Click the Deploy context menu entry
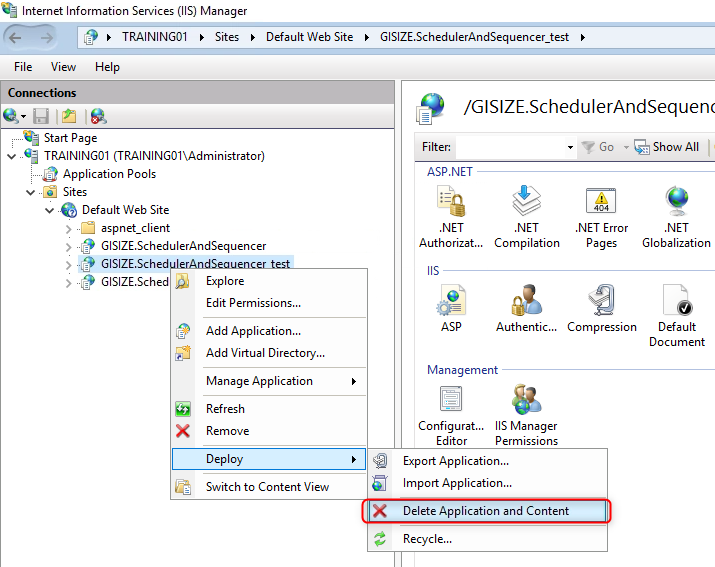 [x=269, y=458]
